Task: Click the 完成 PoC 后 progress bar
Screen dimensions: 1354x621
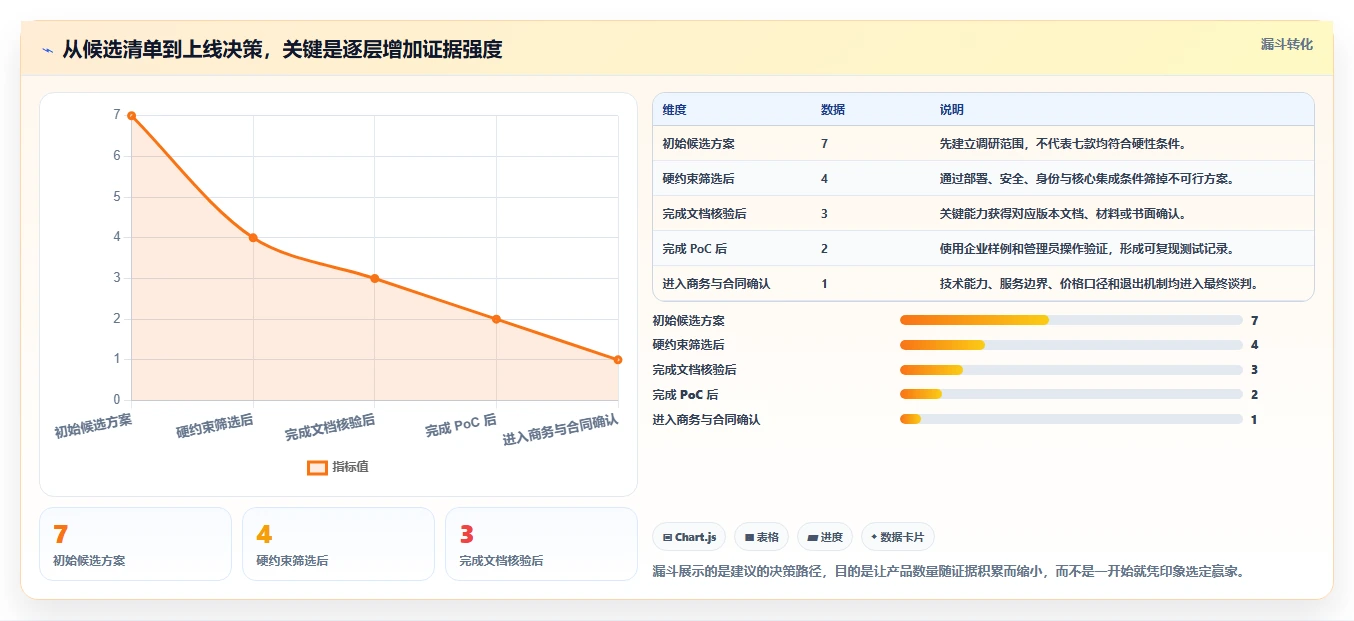Action: (x=1071, y=395)
